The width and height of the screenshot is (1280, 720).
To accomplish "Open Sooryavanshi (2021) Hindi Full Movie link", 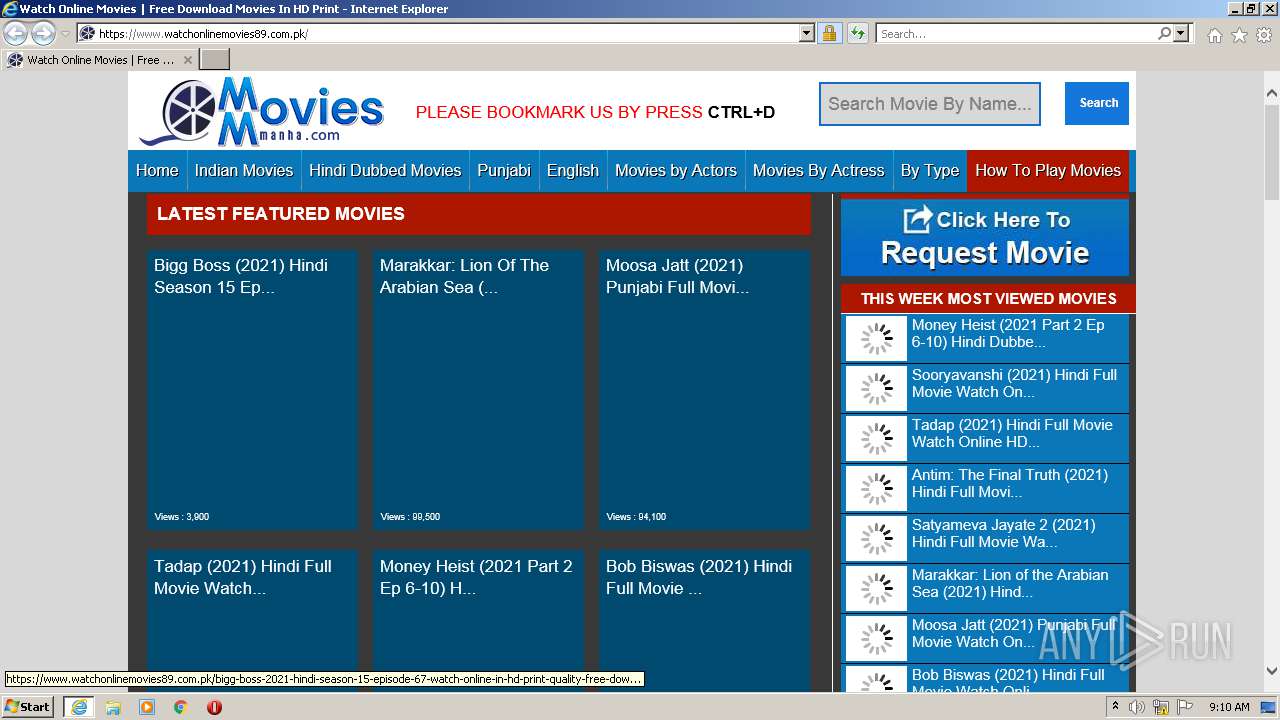I will point(1014,383).
